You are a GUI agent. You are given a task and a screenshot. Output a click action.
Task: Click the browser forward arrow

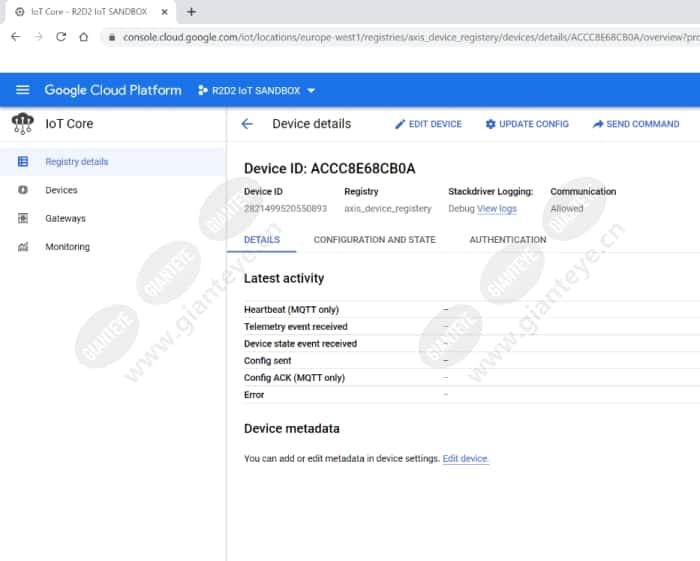click(38, 37)
